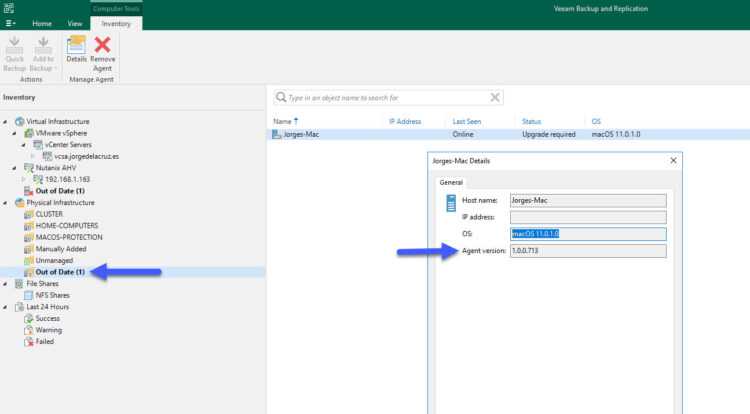Clear the search box with X
The image size is (750, 414).
[x=495, y=98]
